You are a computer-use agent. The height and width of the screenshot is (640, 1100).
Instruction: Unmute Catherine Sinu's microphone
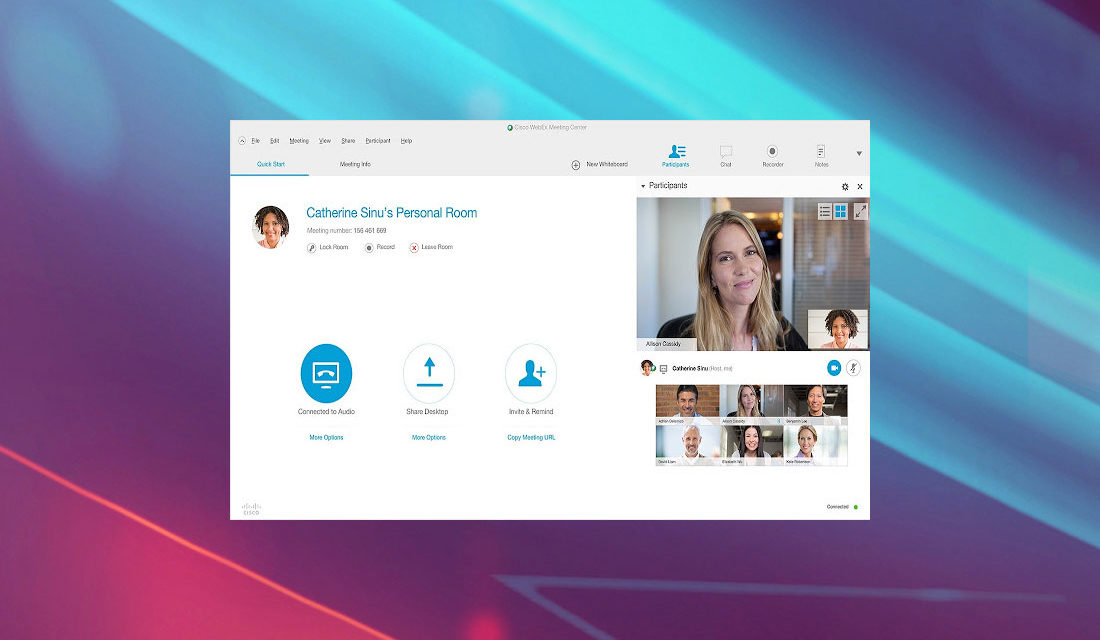pos(854,367)
